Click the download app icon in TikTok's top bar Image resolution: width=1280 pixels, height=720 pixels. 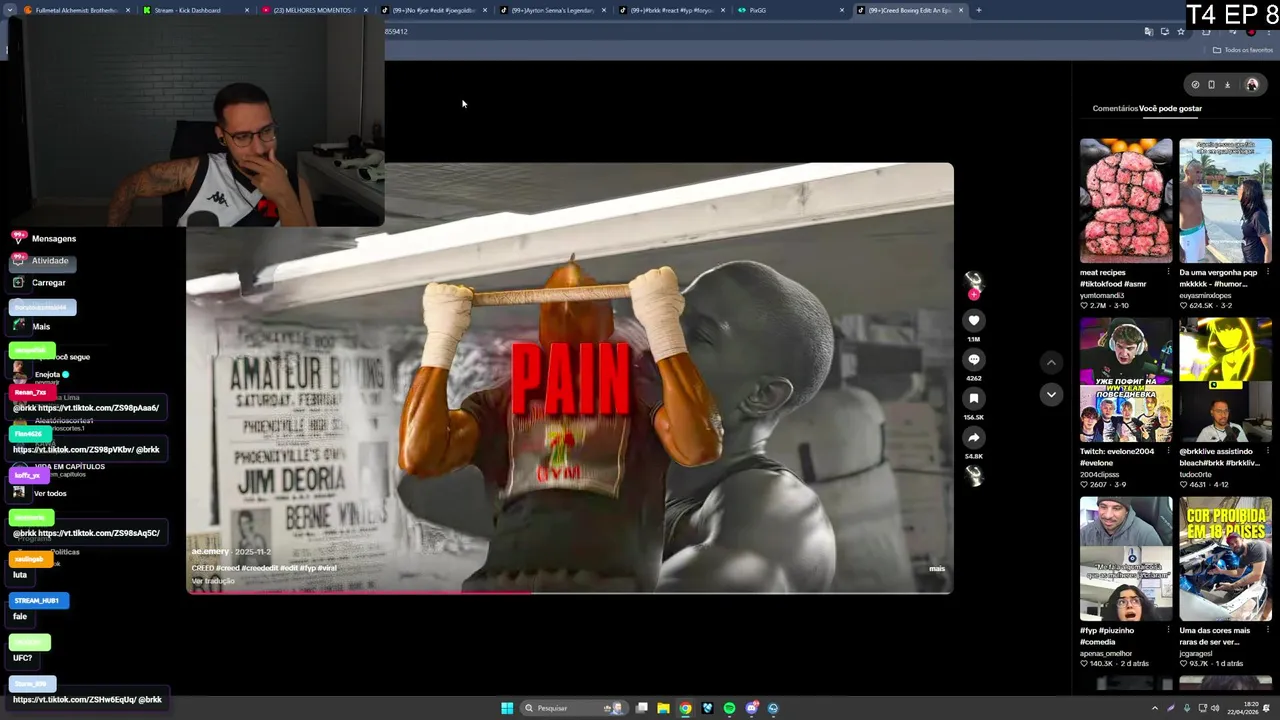1227,85
